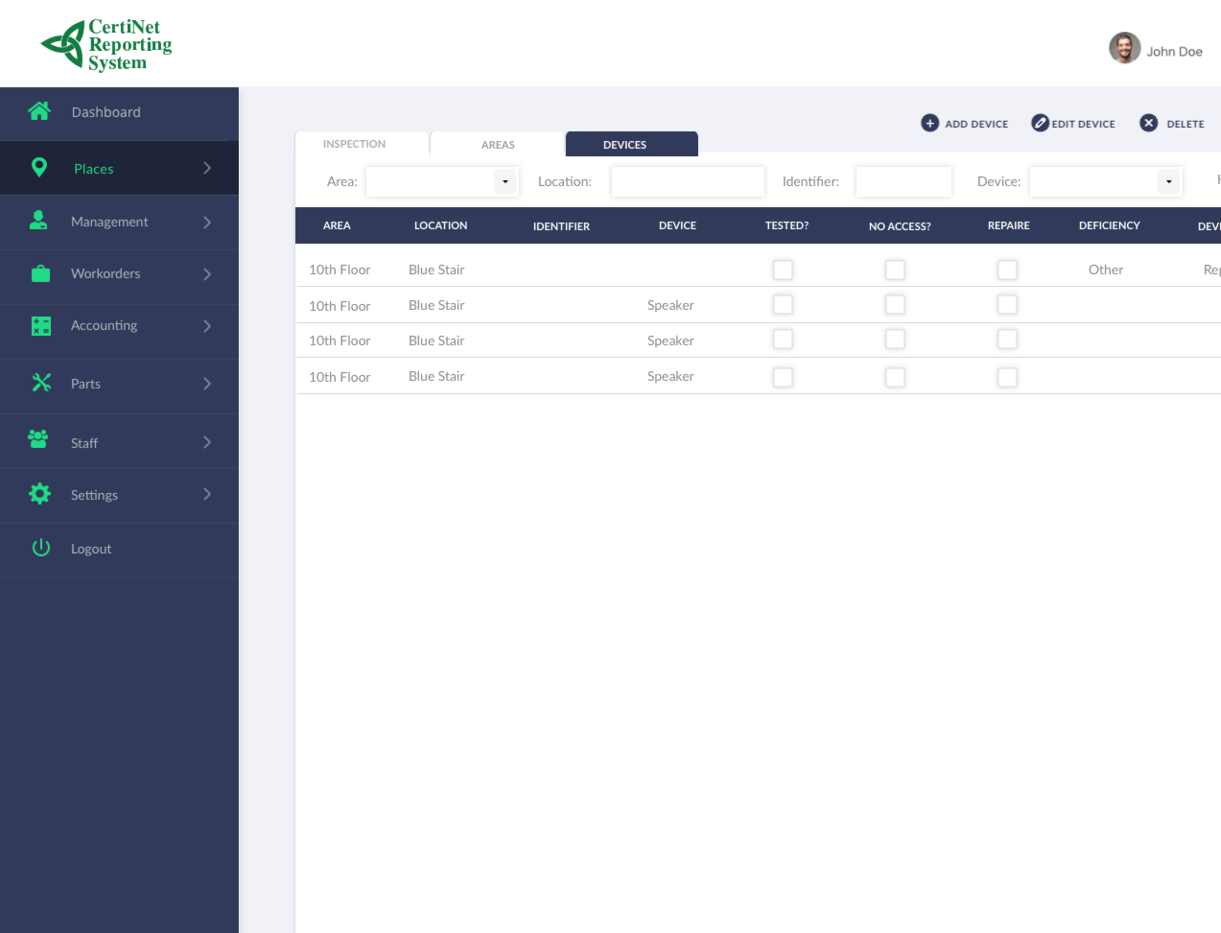Screen dimensions: 1221x933
Task: Open Workorders using the briefcase icon
Action: 39,271
